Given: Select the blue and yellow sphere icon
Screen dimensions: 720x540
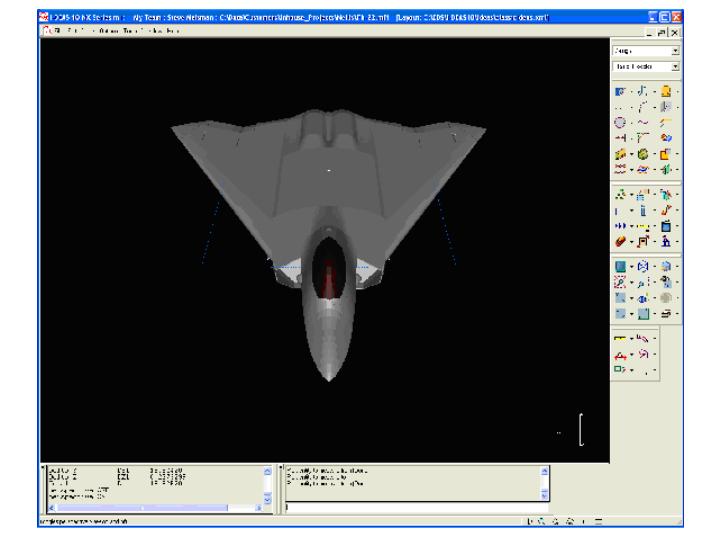Looking at the screenshot, I should click(643, 298).
